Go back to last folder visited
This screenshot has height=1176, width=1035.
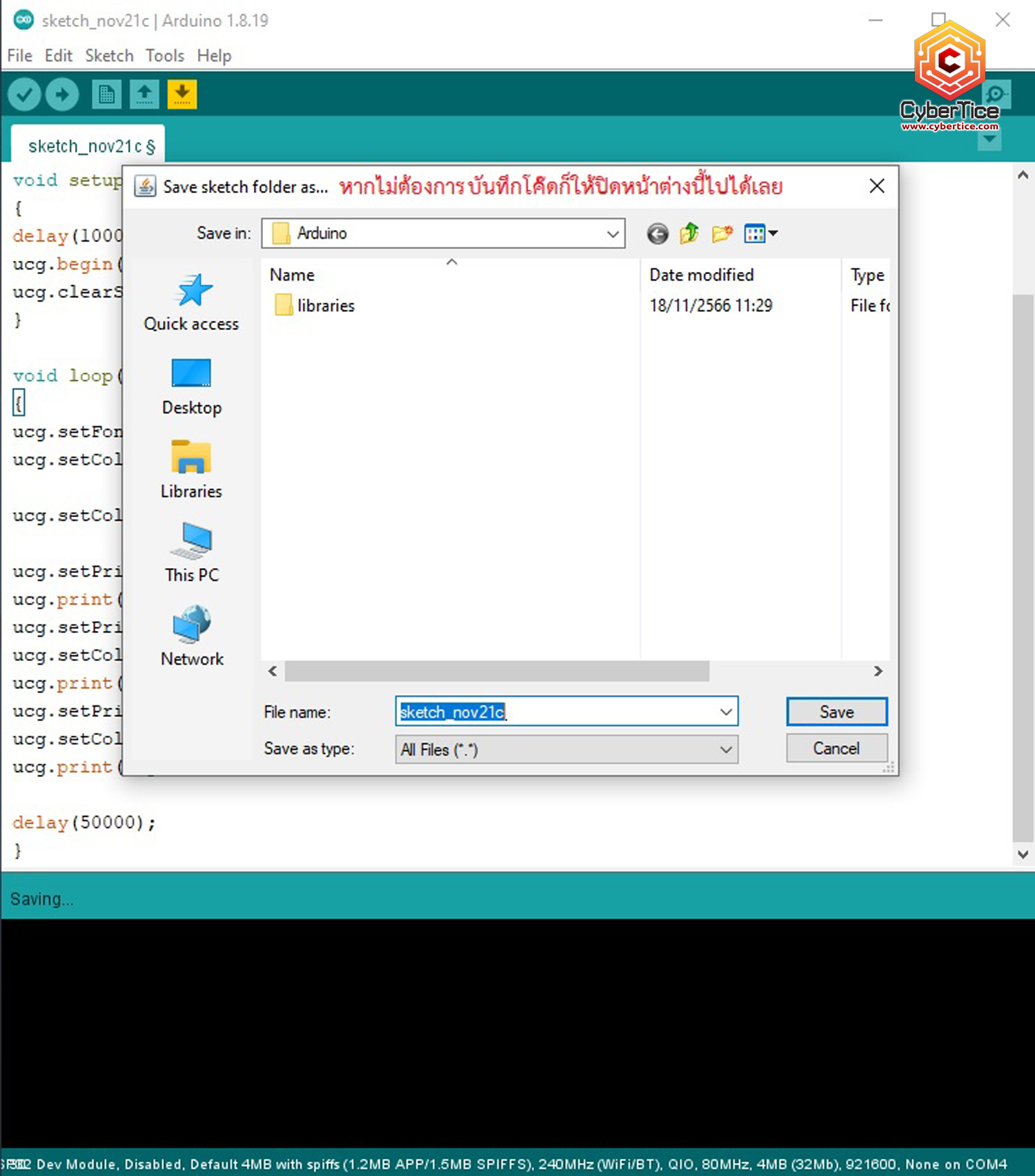(x=658, y=234)
